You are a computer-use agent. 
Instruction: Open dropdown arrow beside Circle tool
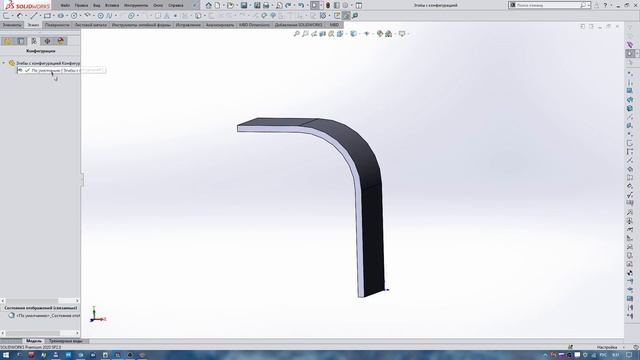pos(80,16)
